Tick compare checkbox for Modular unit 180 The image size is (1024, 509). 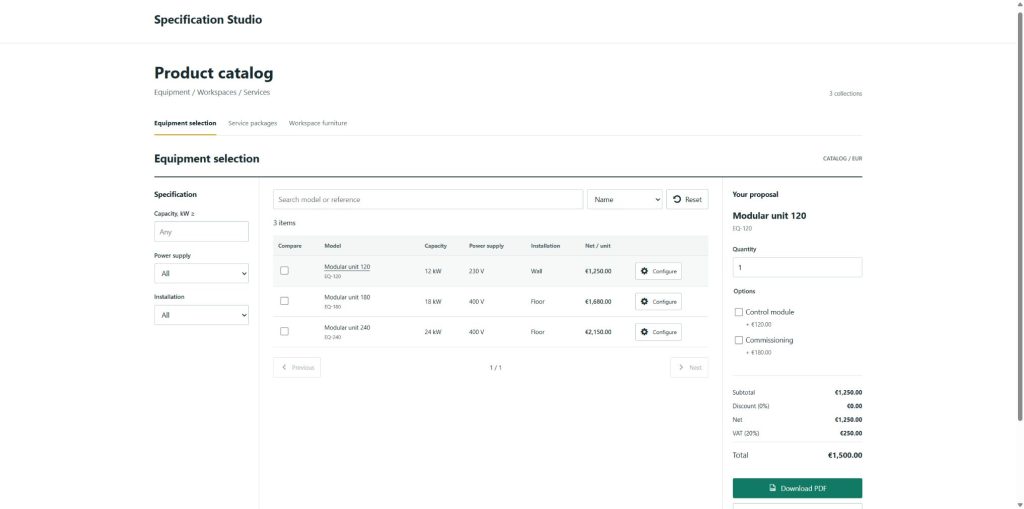tap(284, 301)
